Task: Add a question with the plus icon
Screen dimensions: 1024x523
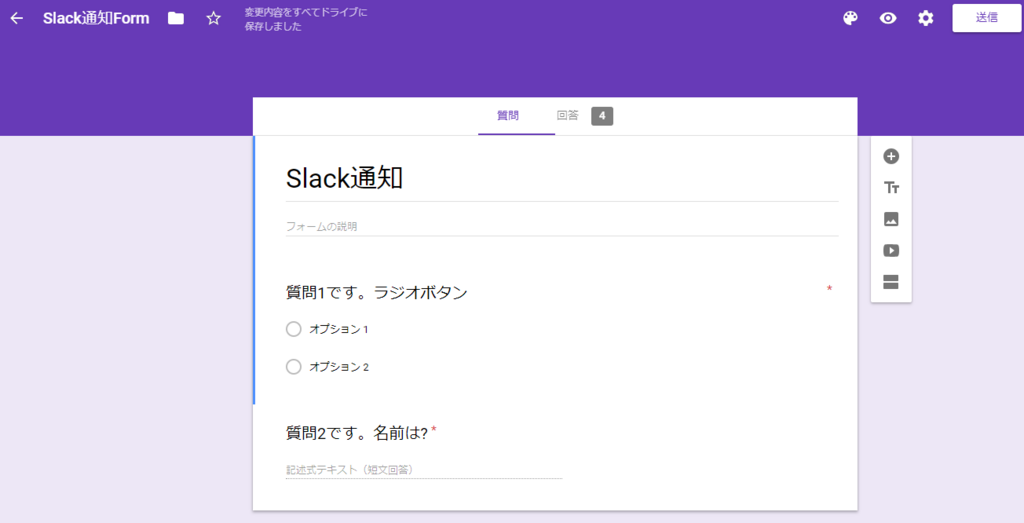Action: [x=891, y=156]
